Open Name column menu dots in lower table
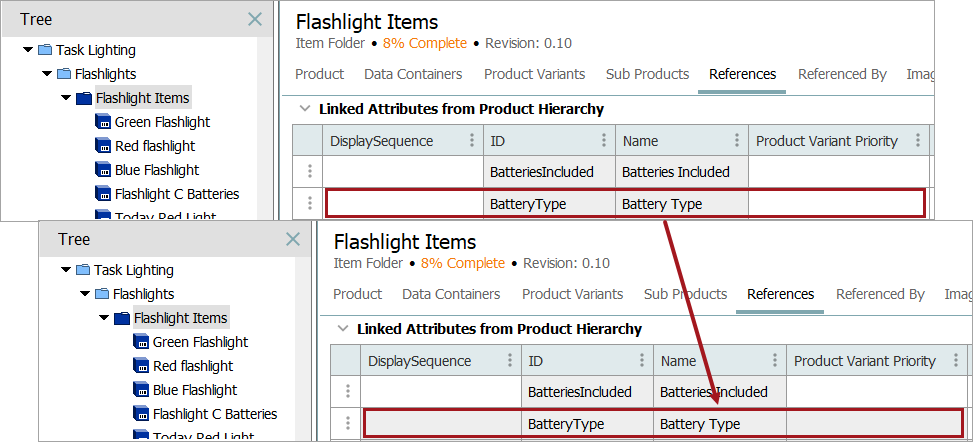The width and height of the screenshot is (973, 442). [x=774, y=361]
